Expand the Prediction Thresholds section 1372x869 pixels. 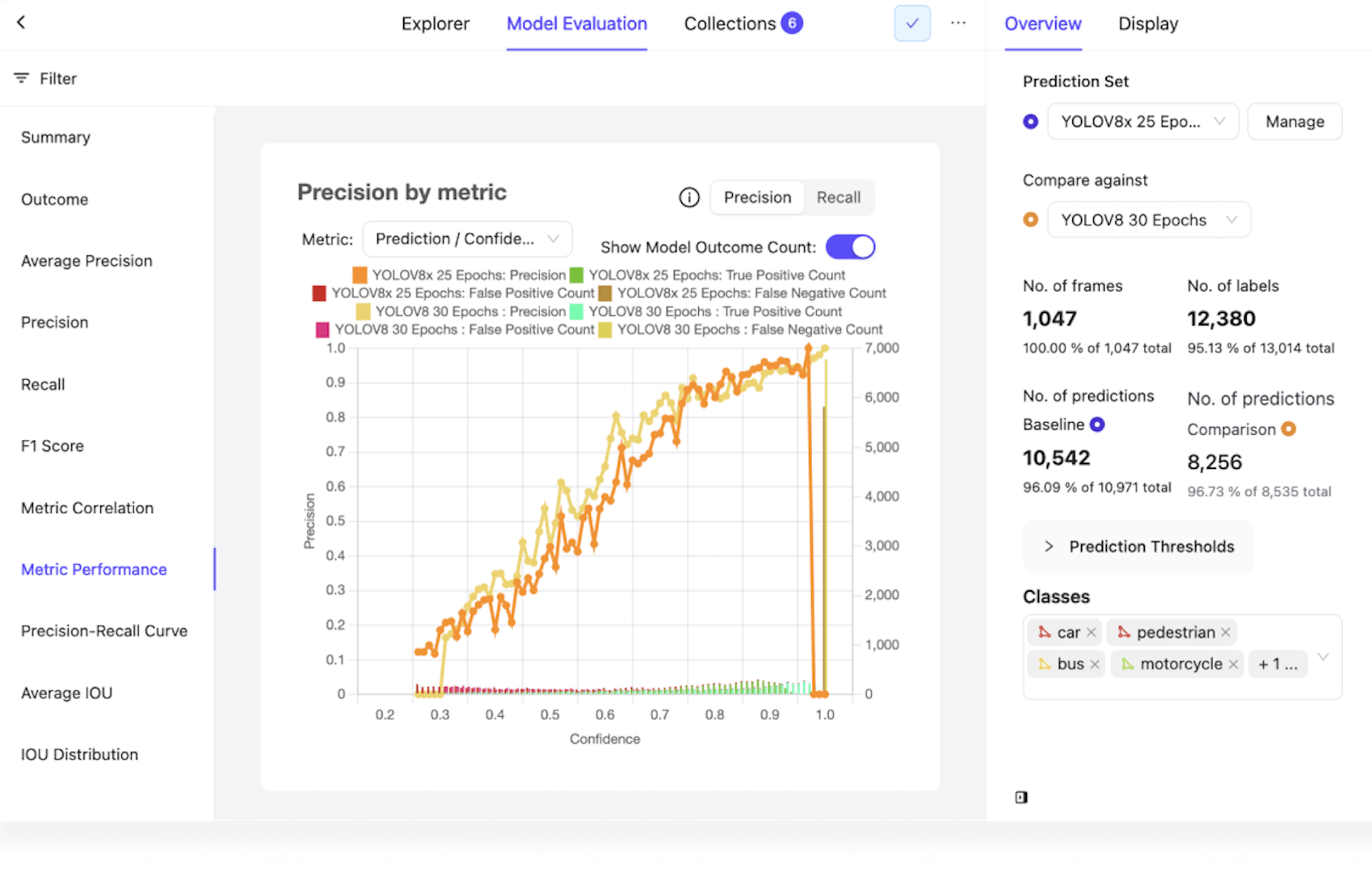(1138, 546)
